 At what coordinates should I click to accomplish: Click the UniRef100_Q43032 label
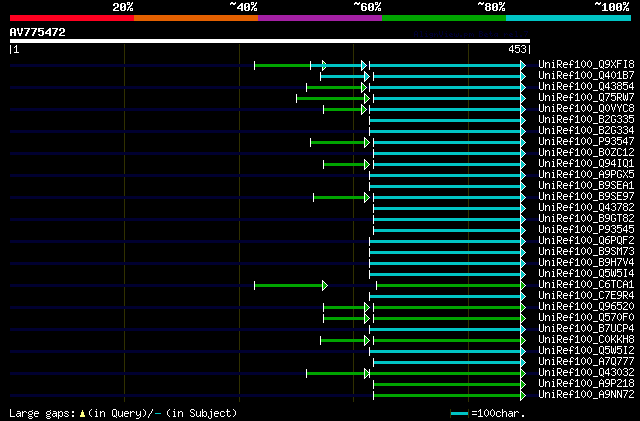point(586,373)
